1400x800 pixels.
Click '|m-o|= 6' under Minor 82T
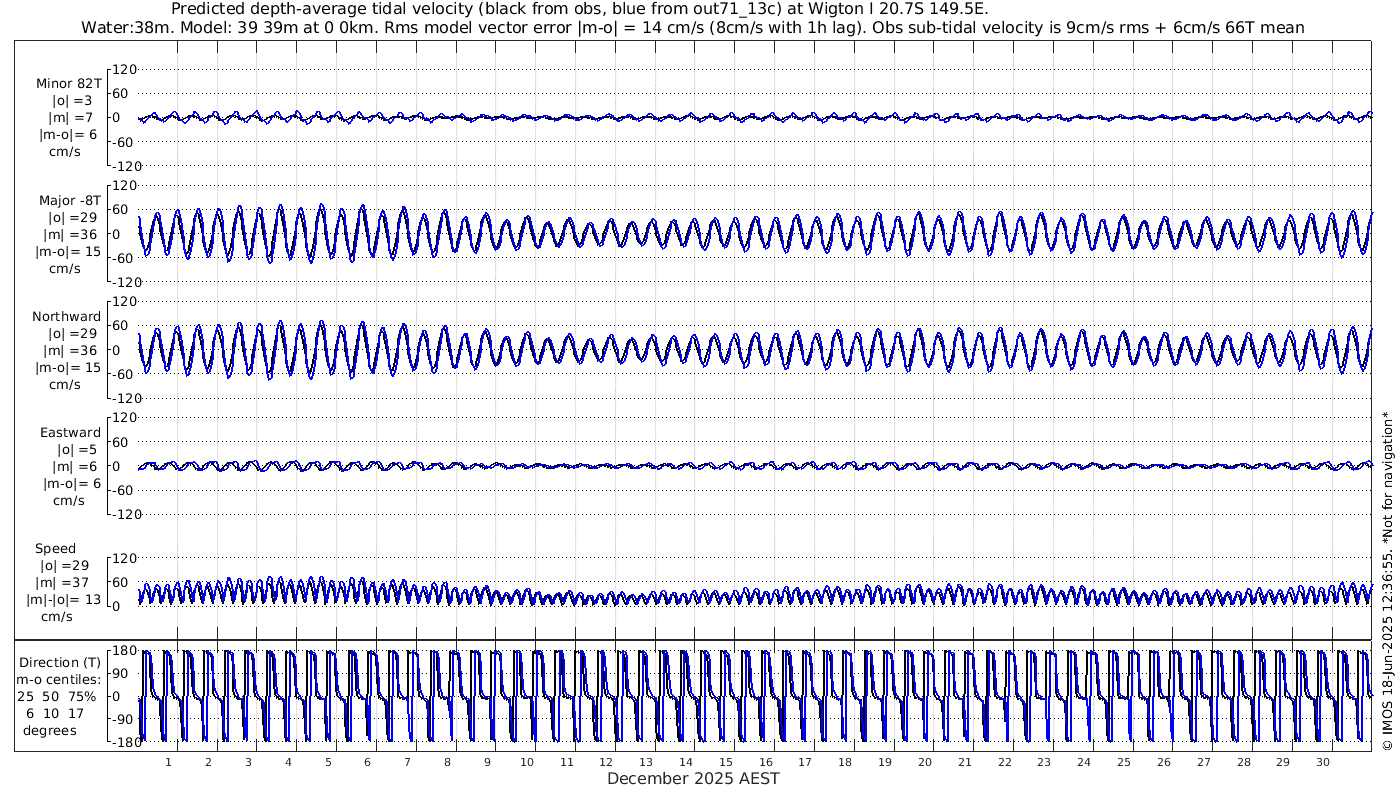point(69,135)
